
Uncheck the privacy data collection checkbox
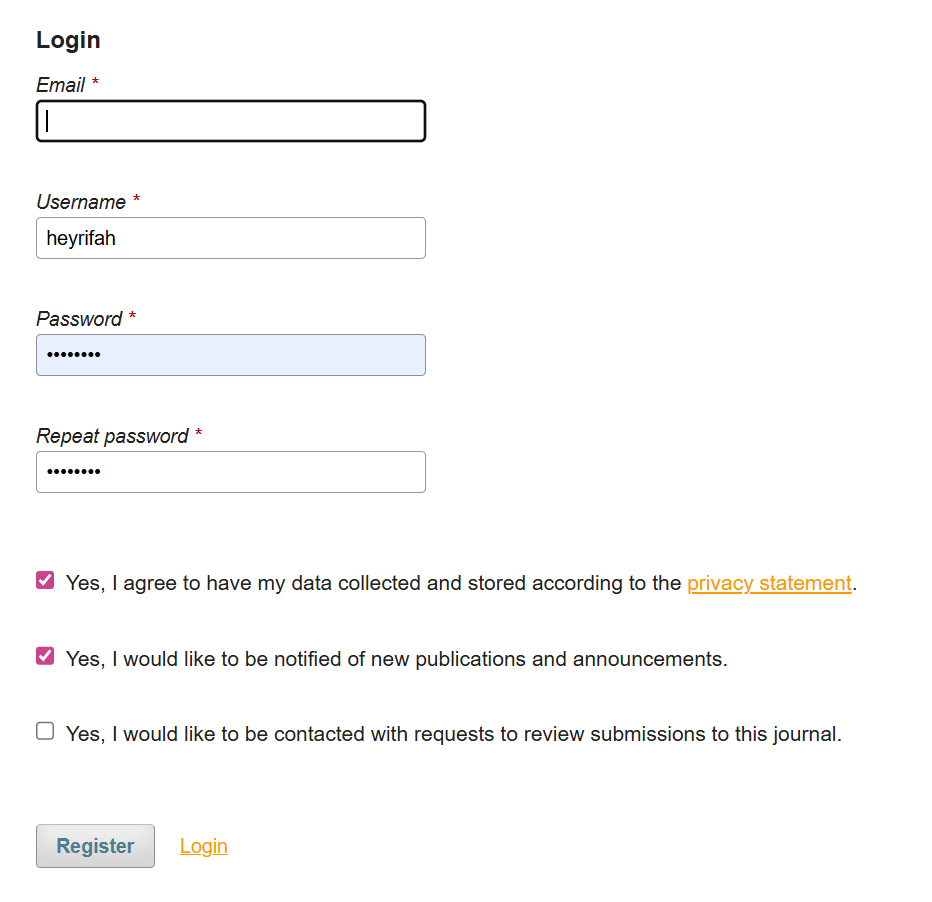point(45,581)
